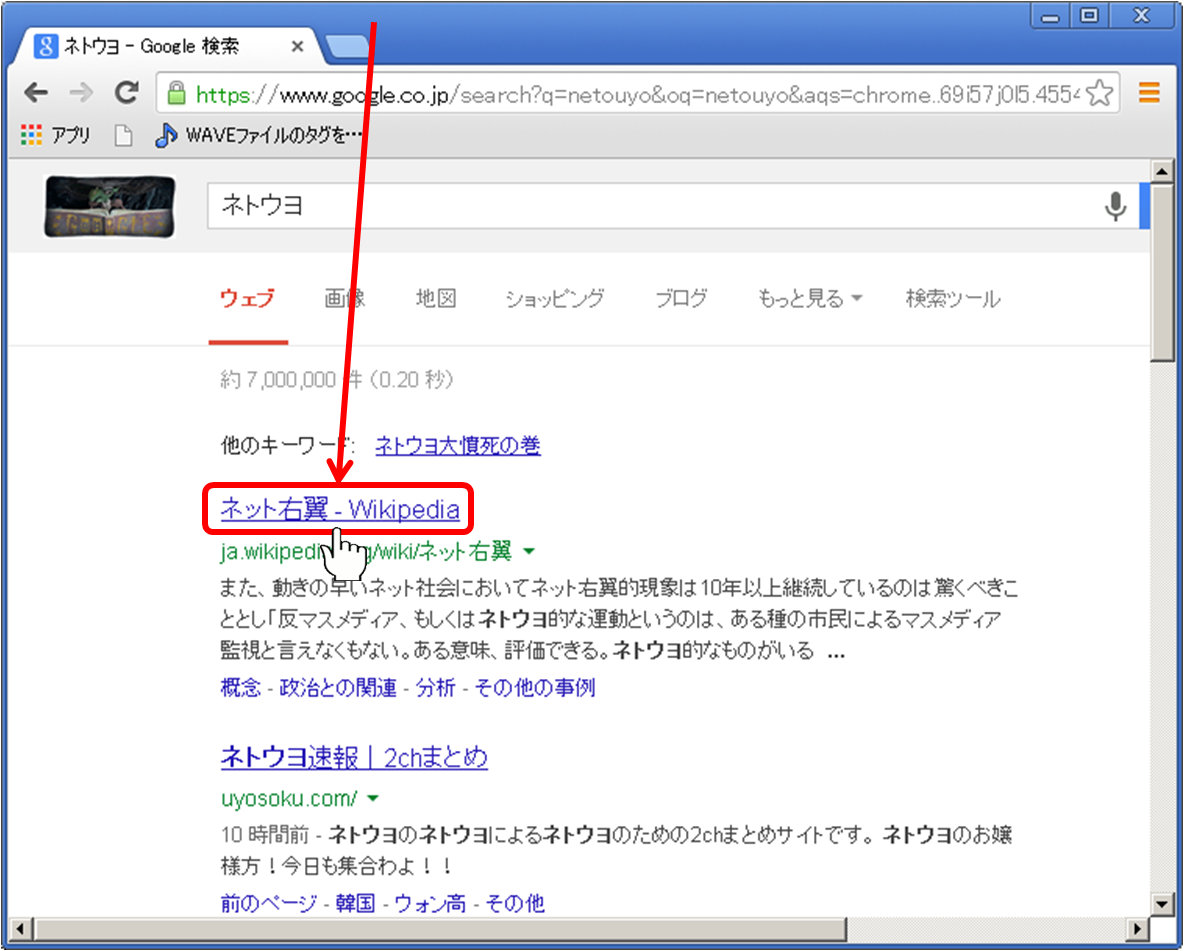Switch to the 地図 search tab
Viewport: 1184px width, 951px height.
(436, 298)
